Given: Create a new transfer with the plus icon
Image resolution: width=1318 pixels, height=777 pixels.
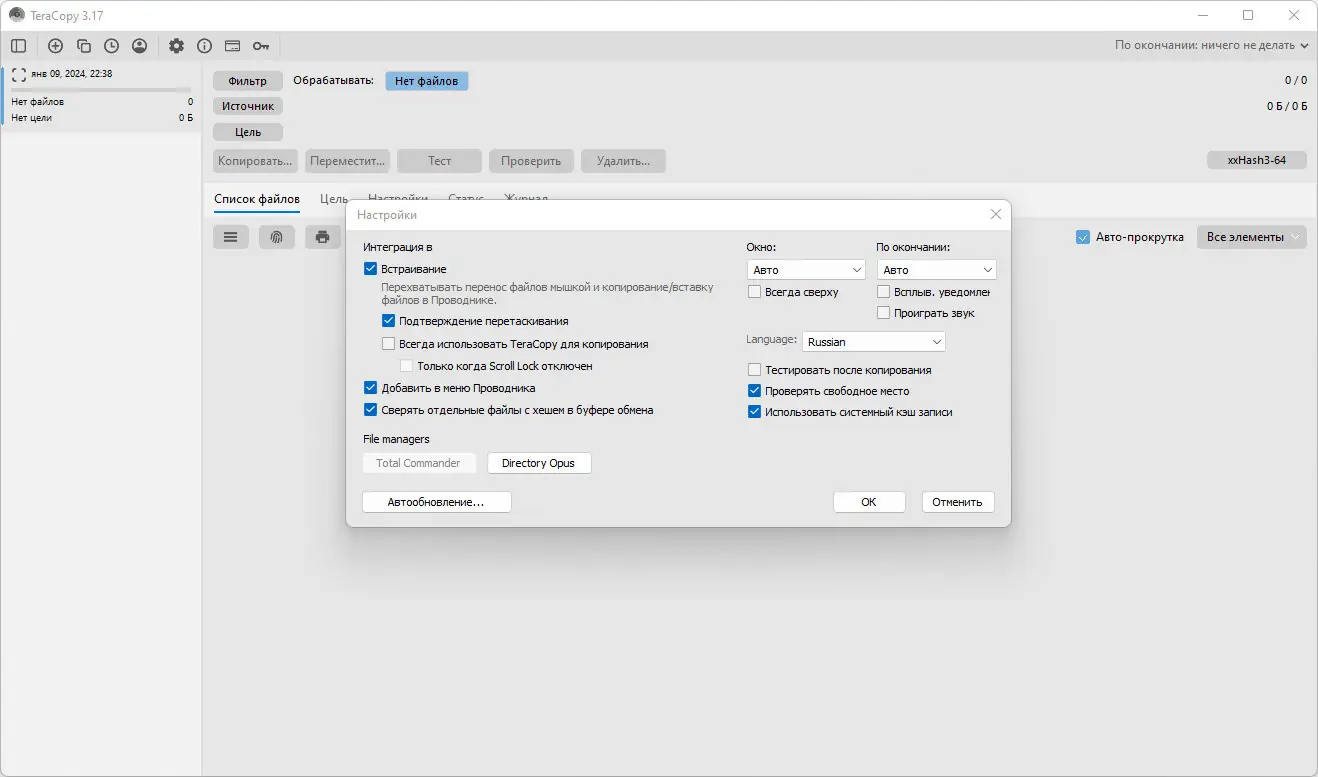Looking at the screenshot, I should (x=56, y=46).
